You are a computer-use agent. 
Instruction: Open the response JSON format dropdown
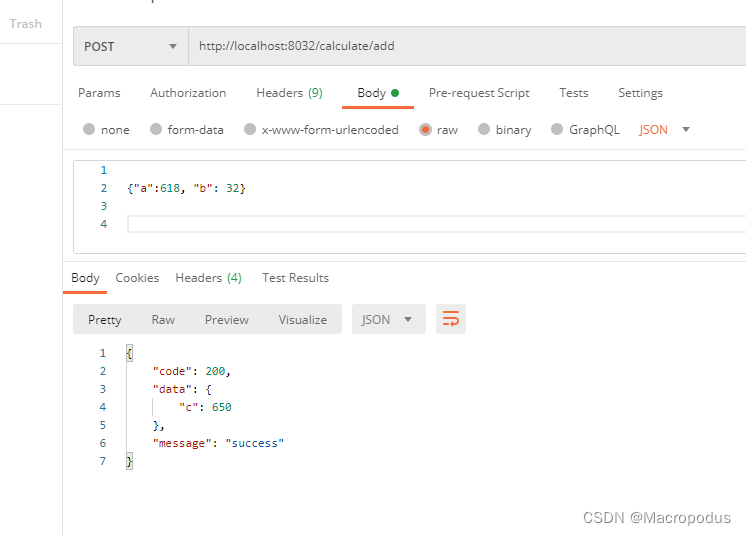[388, 319]
